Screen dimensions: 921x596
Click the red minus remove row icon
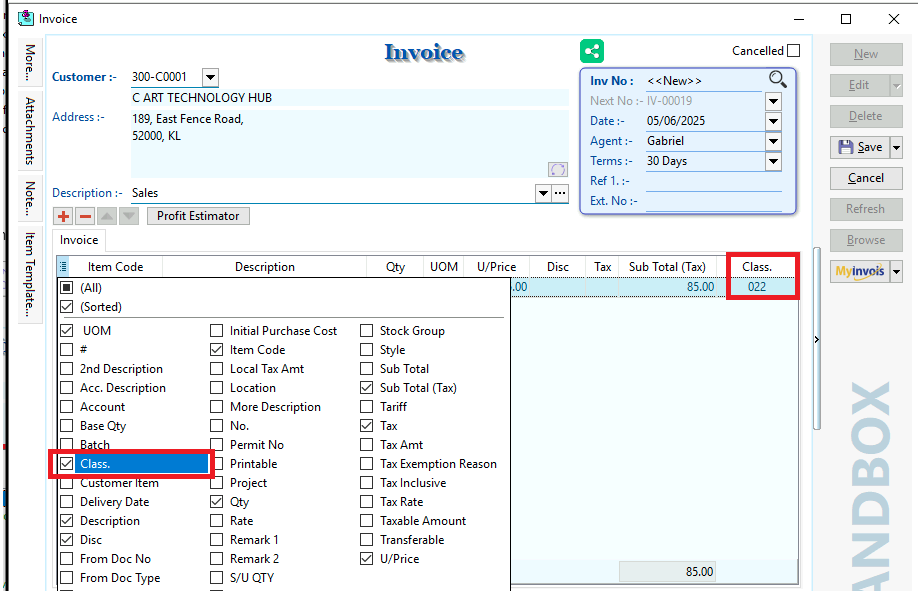pos(85,216)
